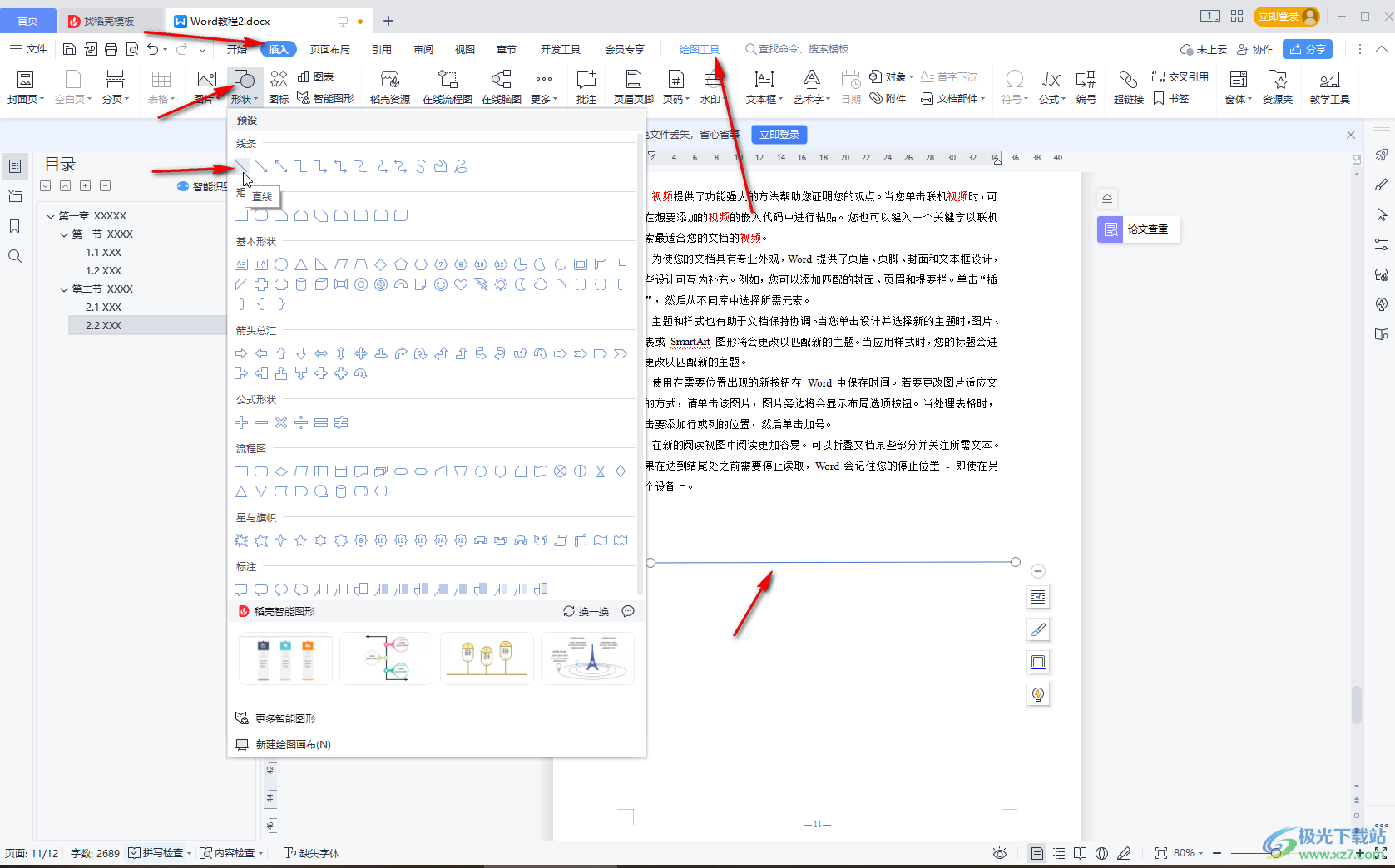The height and width of the screenshot is (868, 1395).
Task: Click the right handle of the drawn line
Action: click(x=1016, y=563)
